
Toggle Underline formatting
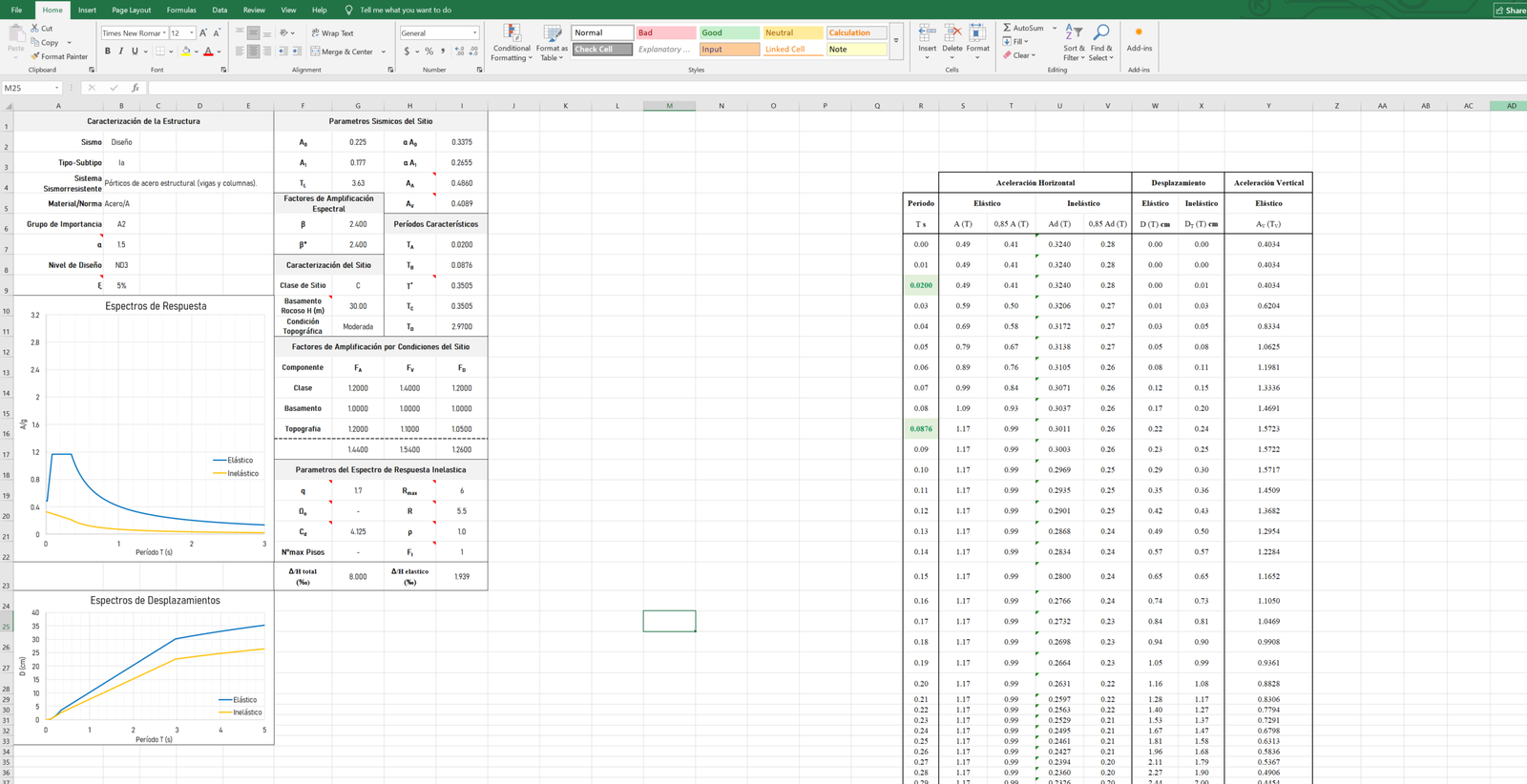[135, 52]
